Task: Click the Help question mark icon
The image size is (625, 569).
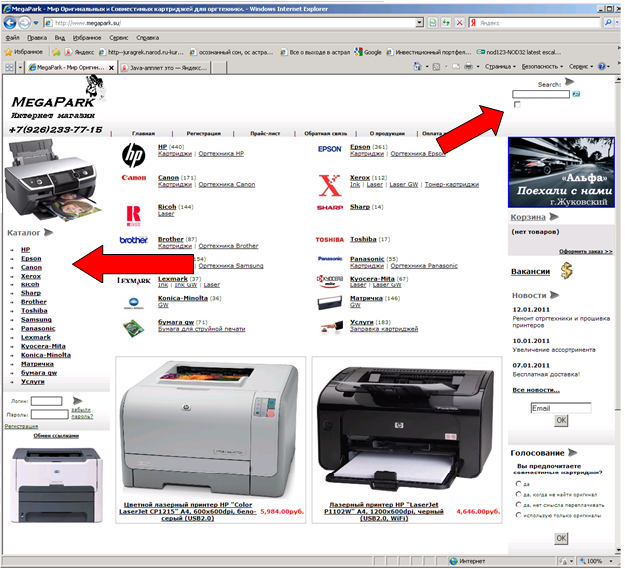Action: [602, 67]
